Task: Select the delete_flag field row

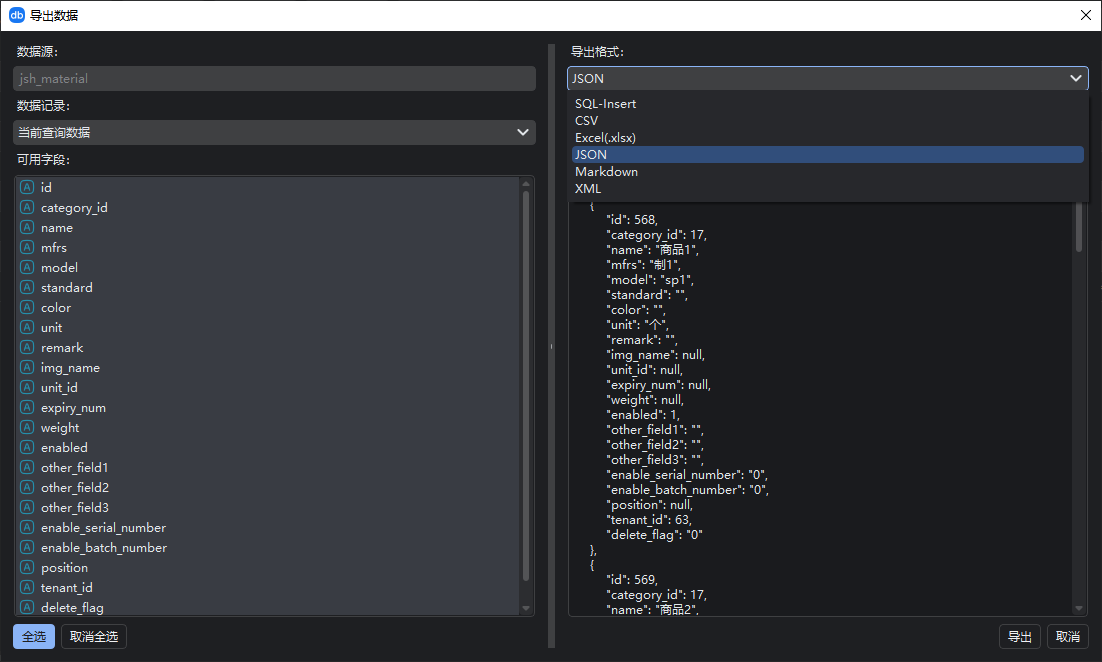Action: click(267, 607)
